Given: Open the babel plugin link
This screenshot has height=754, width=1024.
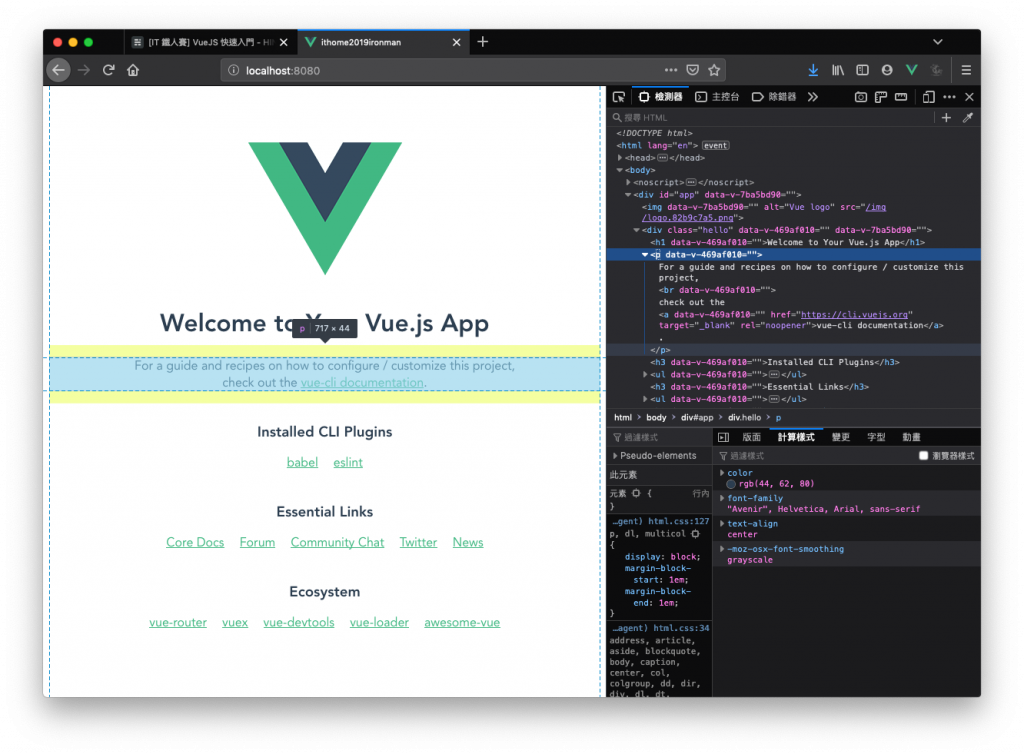Looking at the screenshot, I should (x=302, y=462).
